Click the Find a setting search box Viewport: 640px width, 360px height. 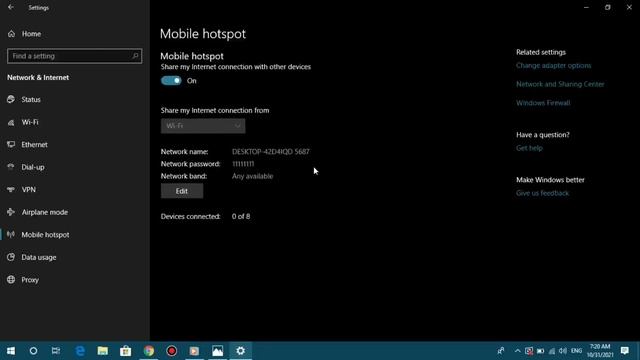(74, 56)
